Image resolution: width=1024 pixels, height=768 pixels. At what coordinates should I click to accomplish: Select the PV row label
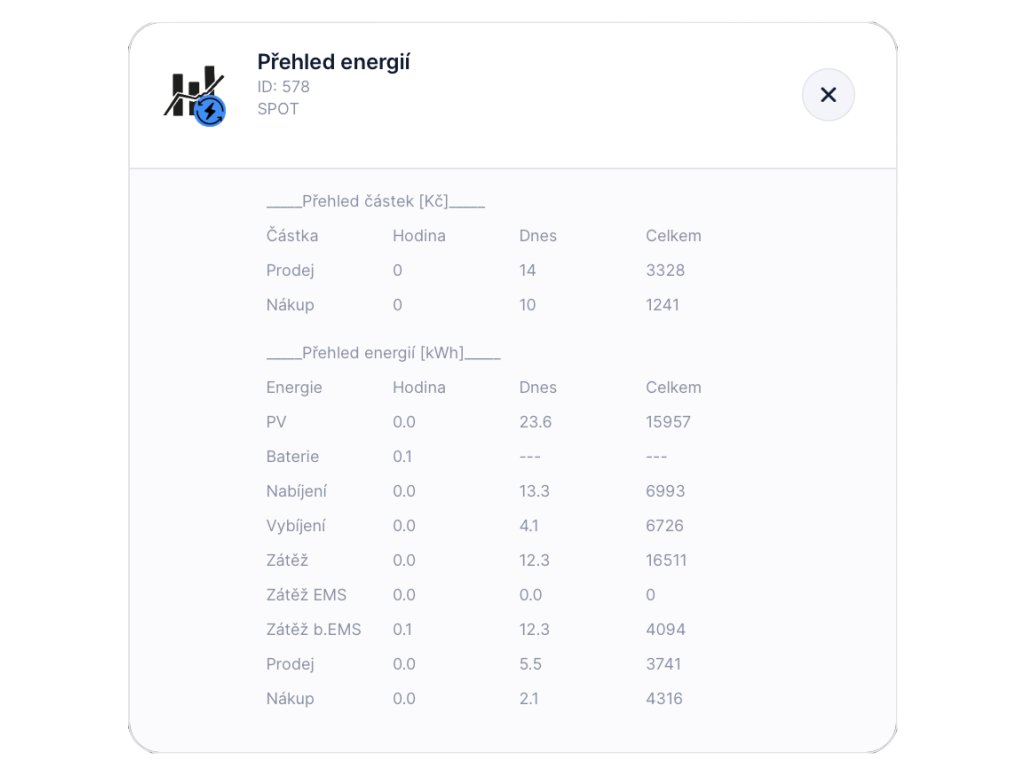point(276,422)
